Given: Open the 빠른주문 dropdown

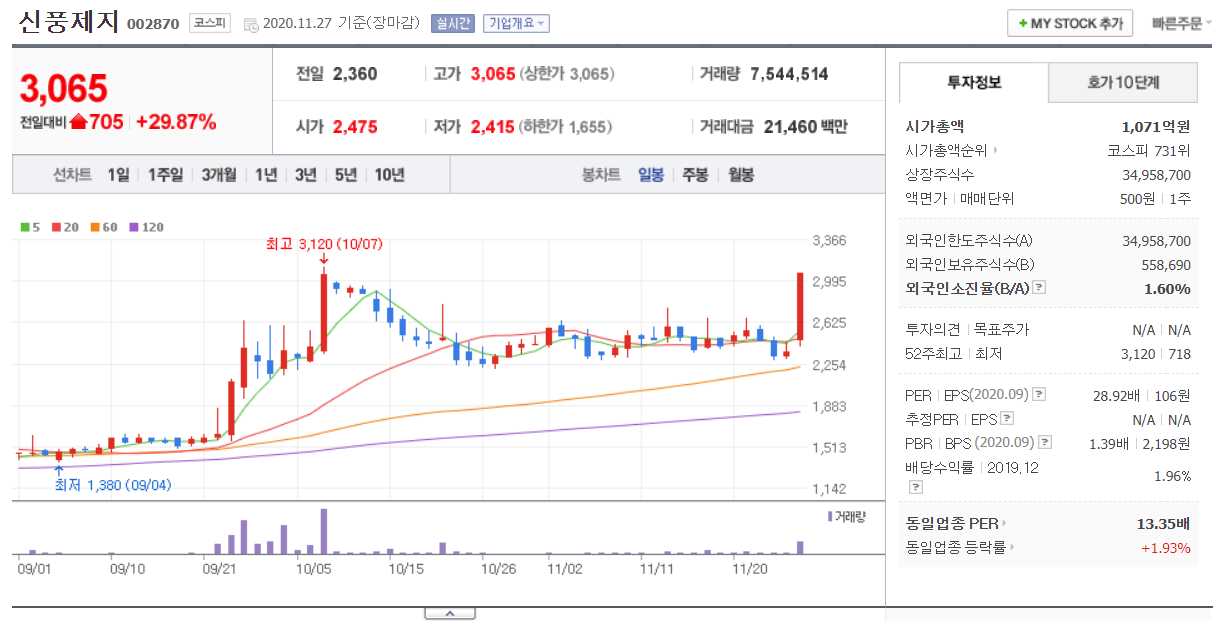Looking at the screenshot, I should coord(1182,24).
